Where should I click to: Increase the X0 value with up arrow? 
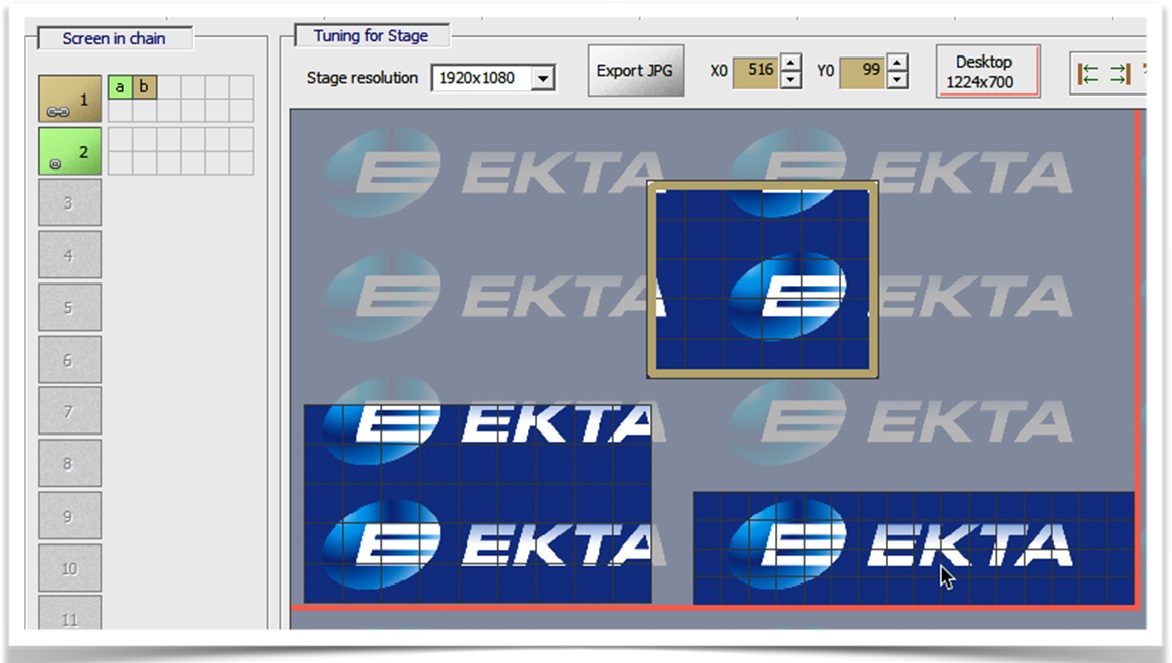[791, 62]
